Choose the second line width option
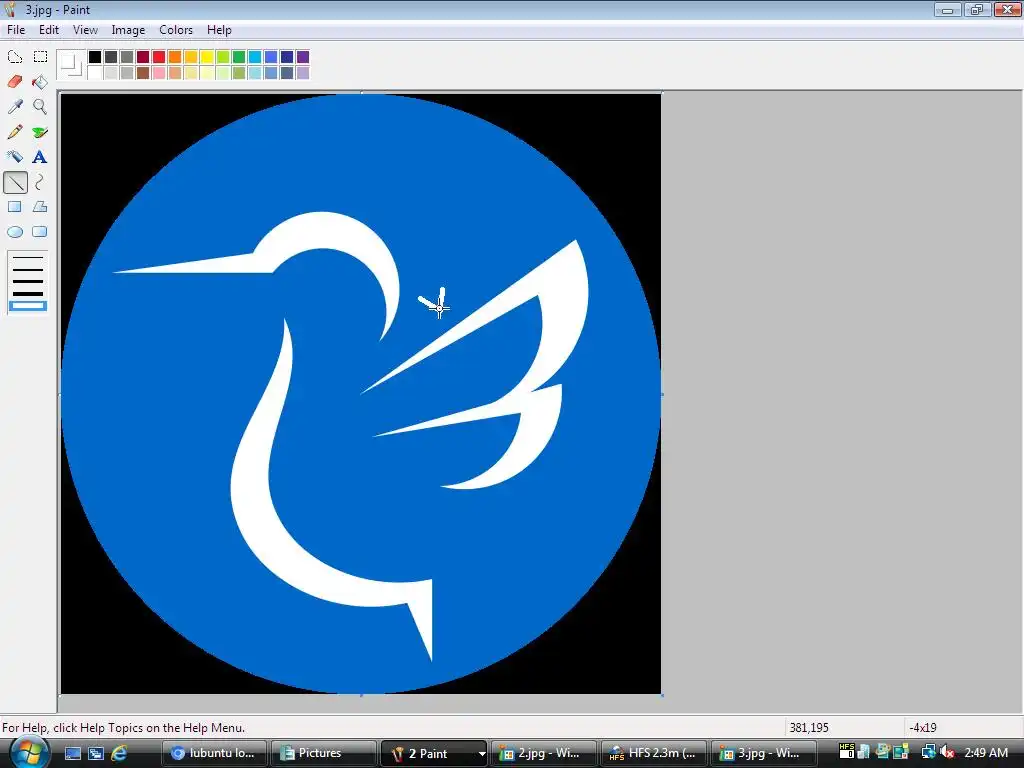The height and width of the screenshot is (768, 1024). pyautogui.click(x=27, y=269)
